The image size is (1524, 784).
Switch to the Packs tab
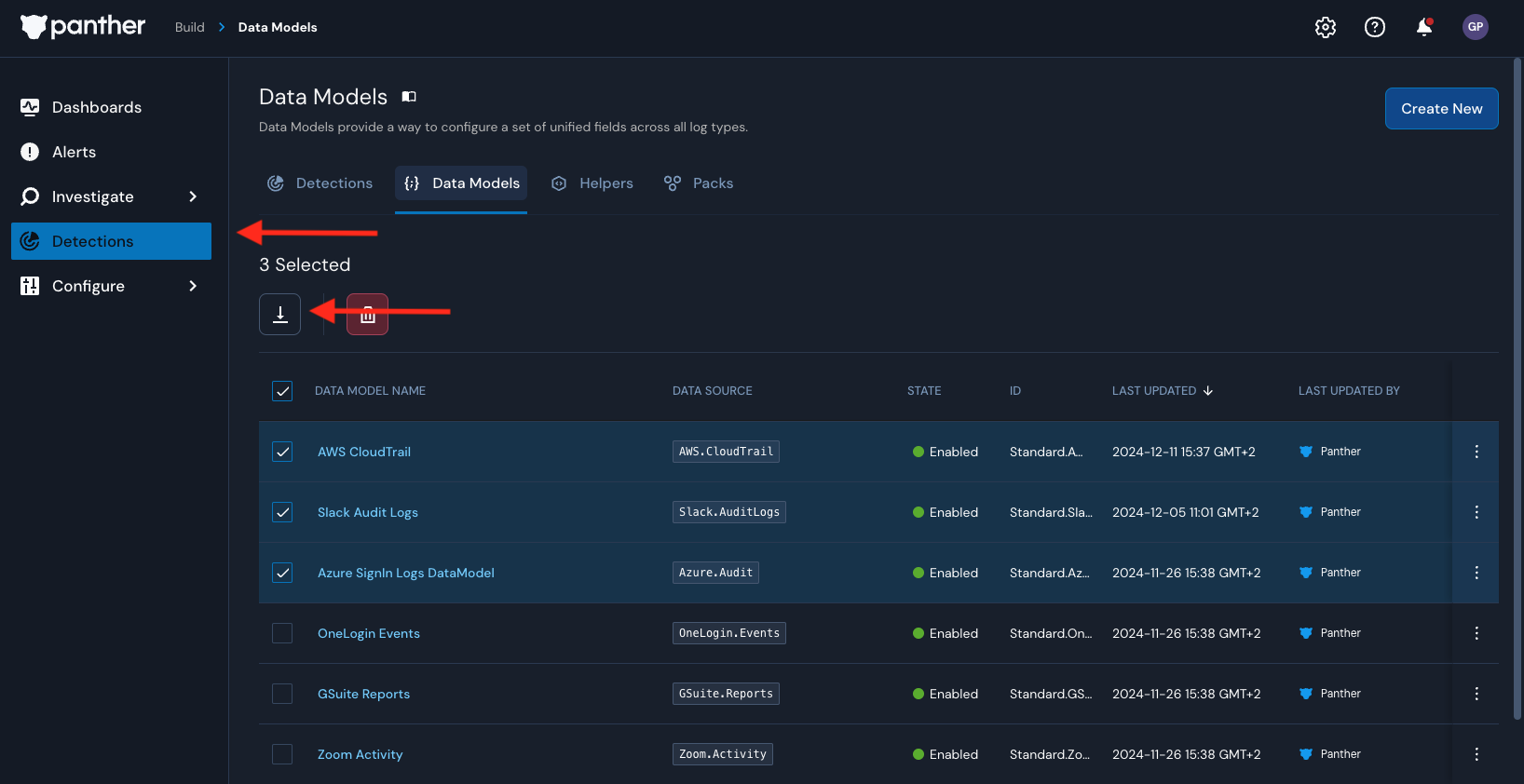699,183
